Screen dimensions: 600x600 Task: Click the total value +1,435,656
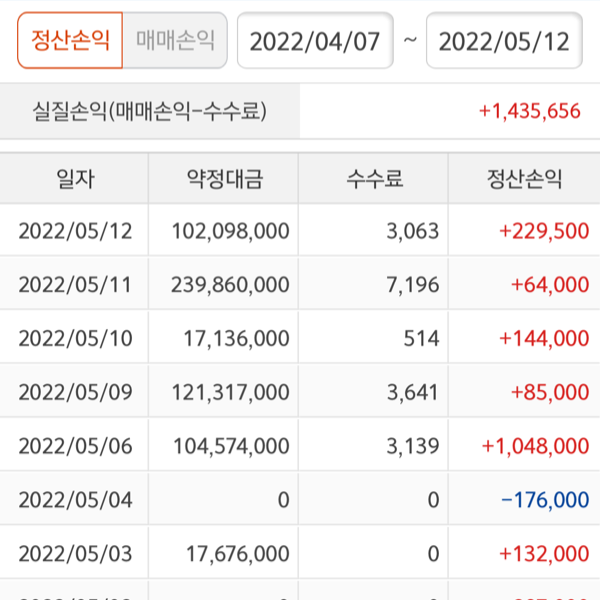[529, 110]
